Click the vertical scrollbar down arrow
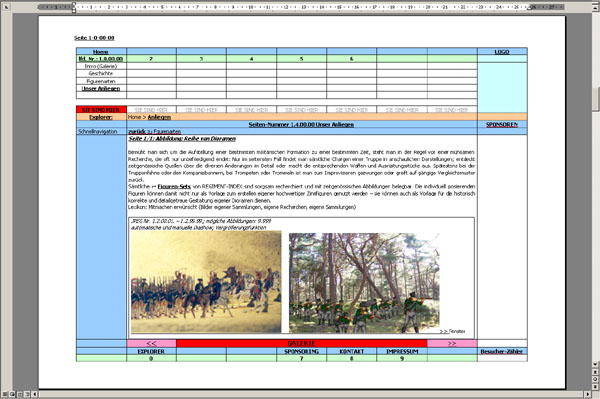Screen dimensions: 600x399 pos(595,365)
